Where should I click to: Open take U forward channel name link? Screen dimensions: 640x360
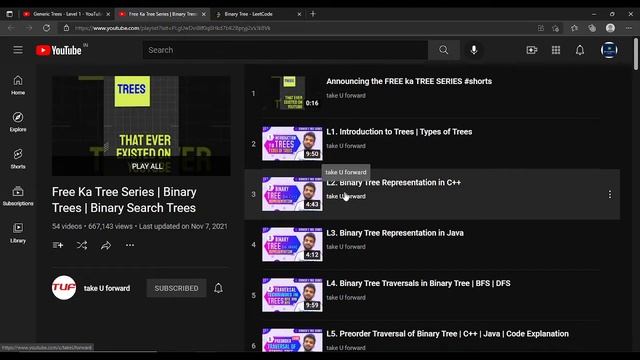click(x=107, y=288)
